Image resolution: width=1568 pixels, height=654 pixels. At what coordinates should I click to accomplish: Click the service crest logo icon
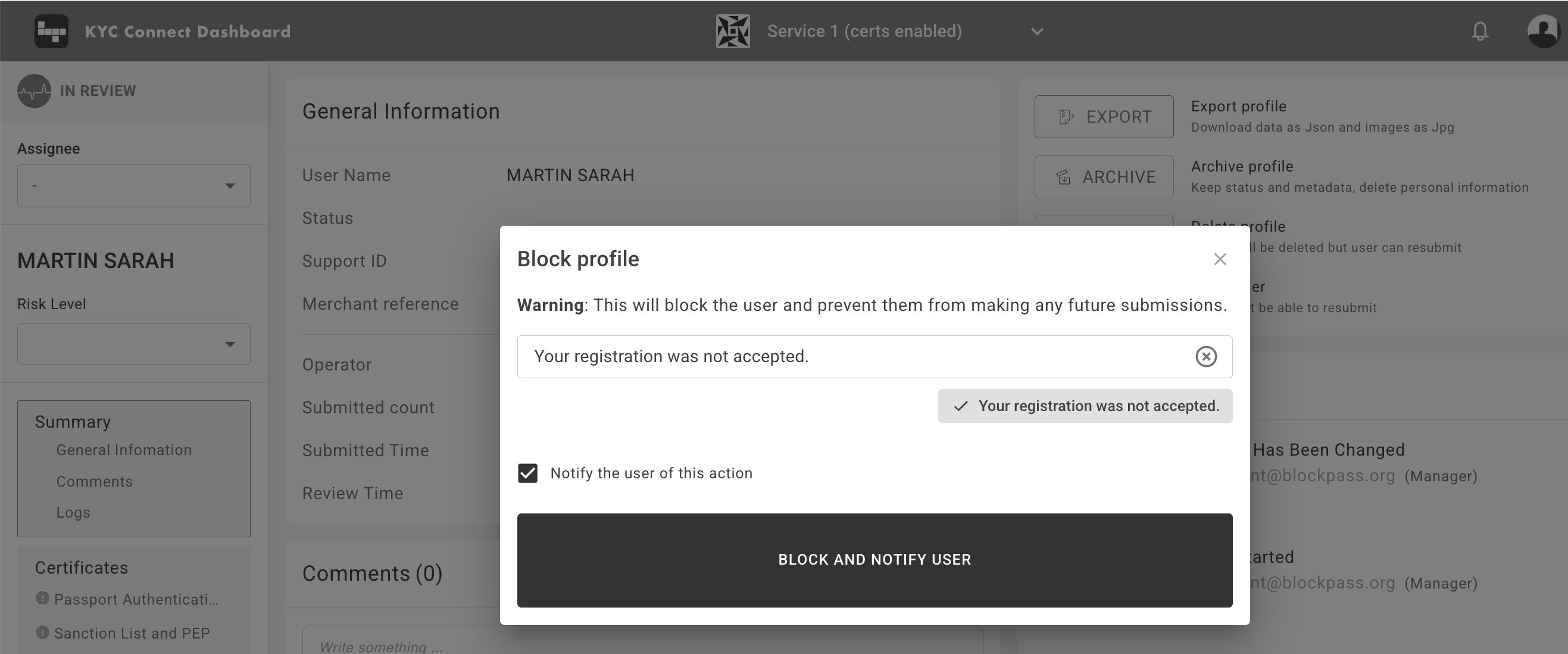[732, 31]
